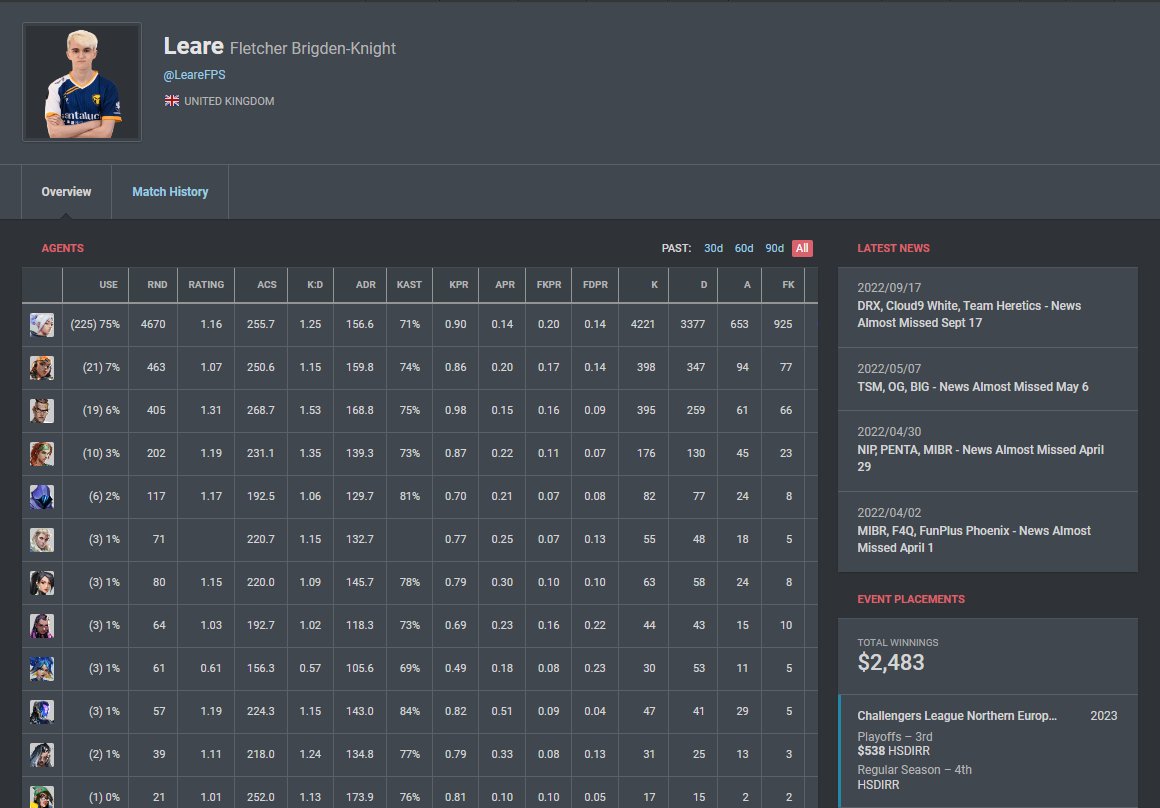Click the KAST column header
Screen dimensions: 1160x808
pos(409,285)
